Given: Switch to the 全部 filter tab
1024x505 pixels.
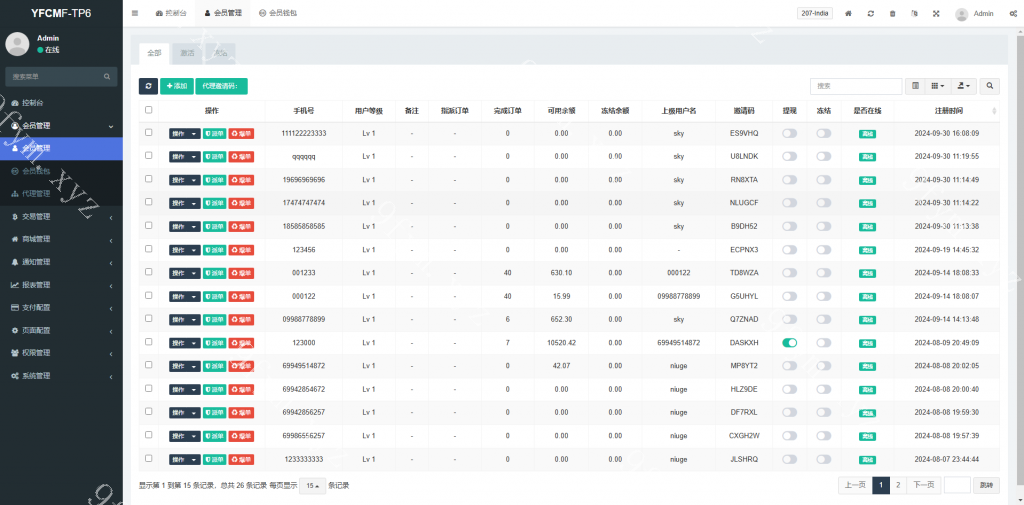Looking at the screenshot, I should click(x=154, y=54).
